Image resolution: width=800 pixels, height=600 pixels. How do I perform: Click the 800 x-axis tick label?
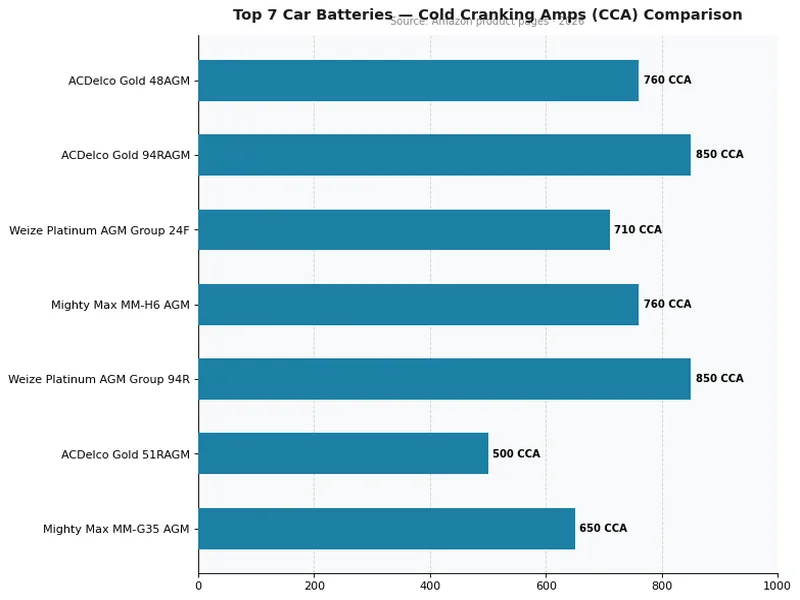tap(662, 585)
